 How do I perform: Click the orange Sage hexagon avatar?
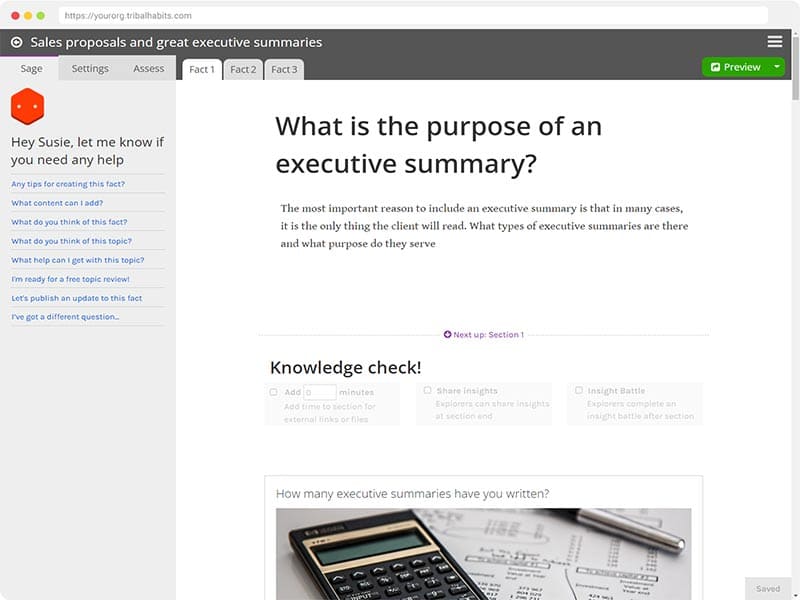click(27, 106)
